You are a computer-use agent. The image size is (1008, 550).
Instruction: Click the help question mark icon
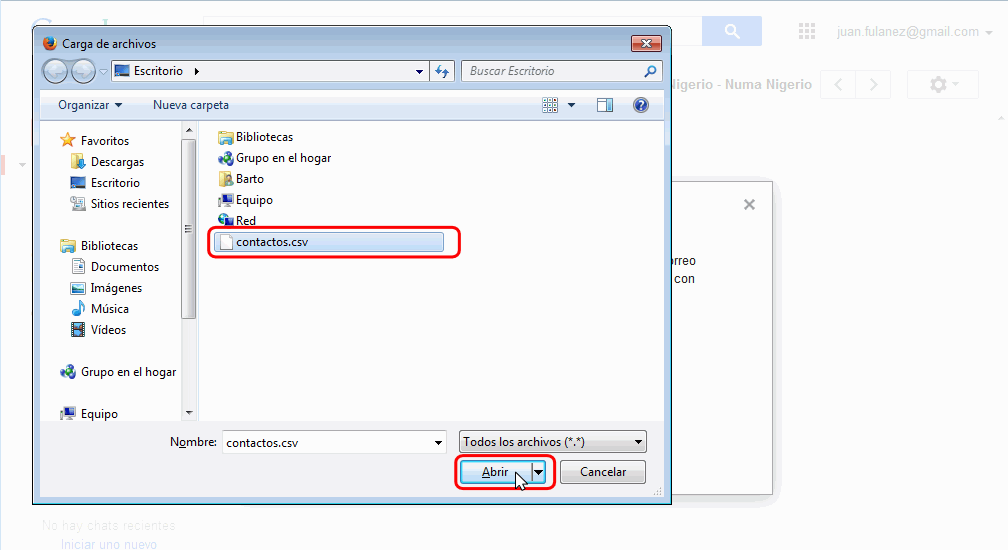pos(641,105)
